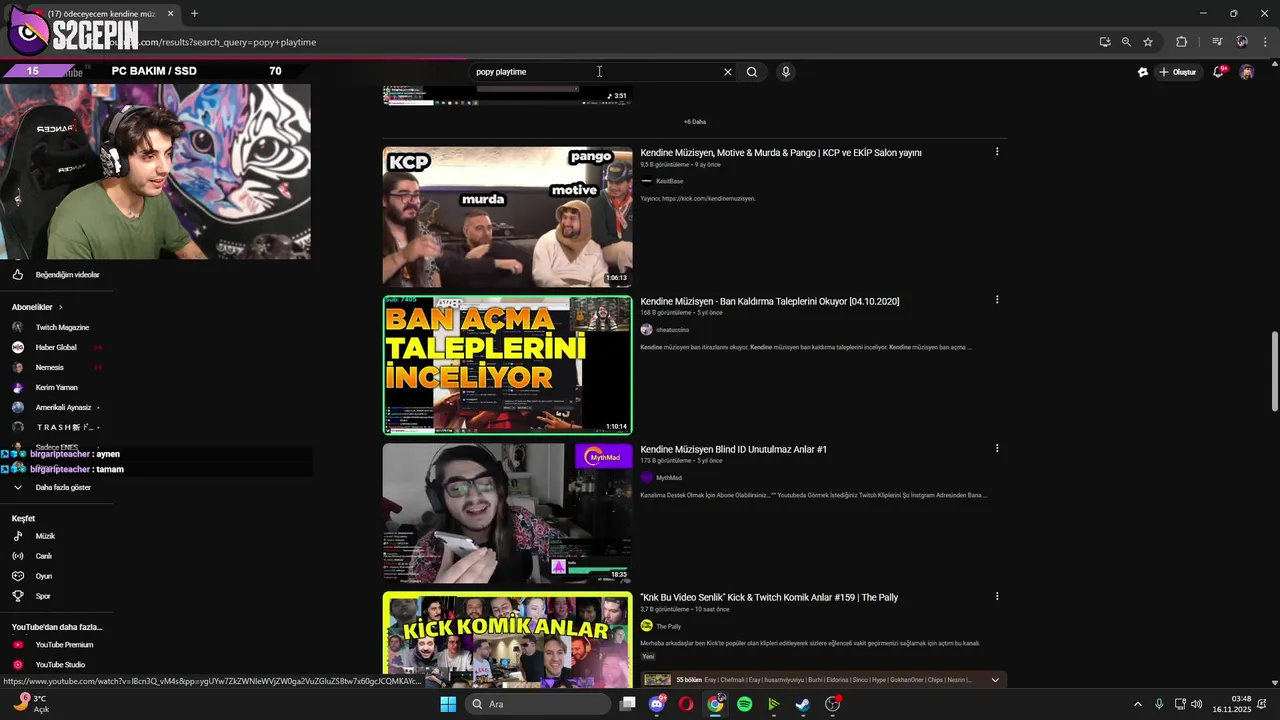This screenshot has height=720, width=1280.
Task: Open Chrome extensions puzzle icon
Action: point(1181,42)
